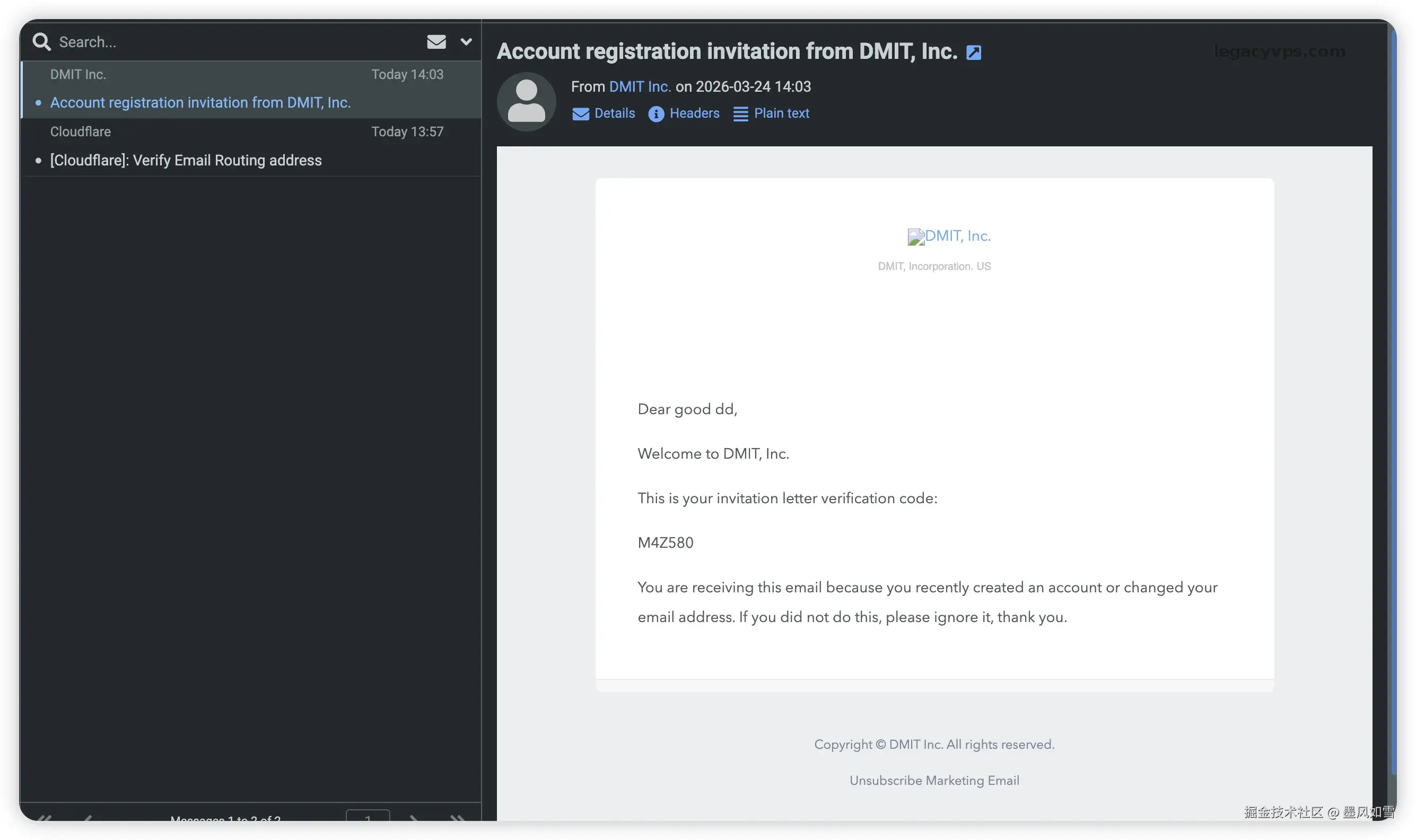1416x840 pixels.
Task: Click the sender avatar placeholder
Action: (x=526, y=101)
